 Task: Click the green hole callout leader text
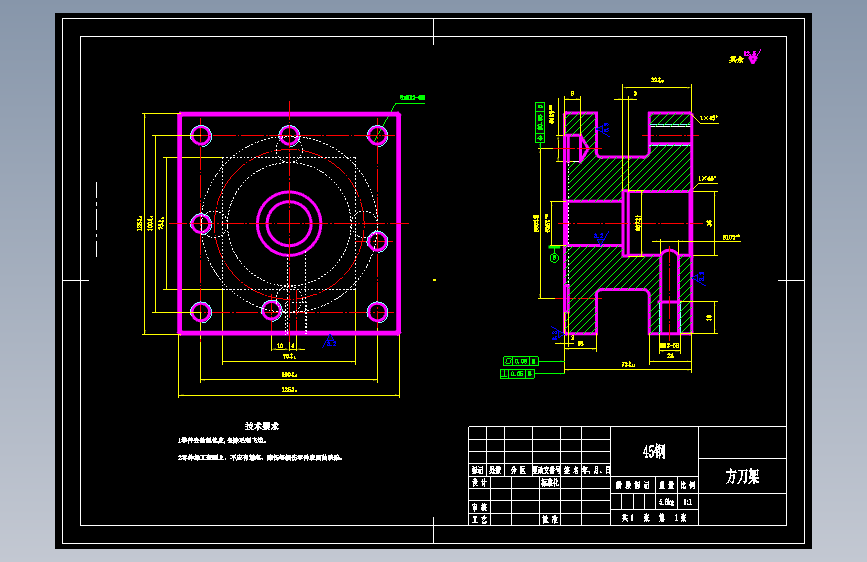(x=412, y=98)
